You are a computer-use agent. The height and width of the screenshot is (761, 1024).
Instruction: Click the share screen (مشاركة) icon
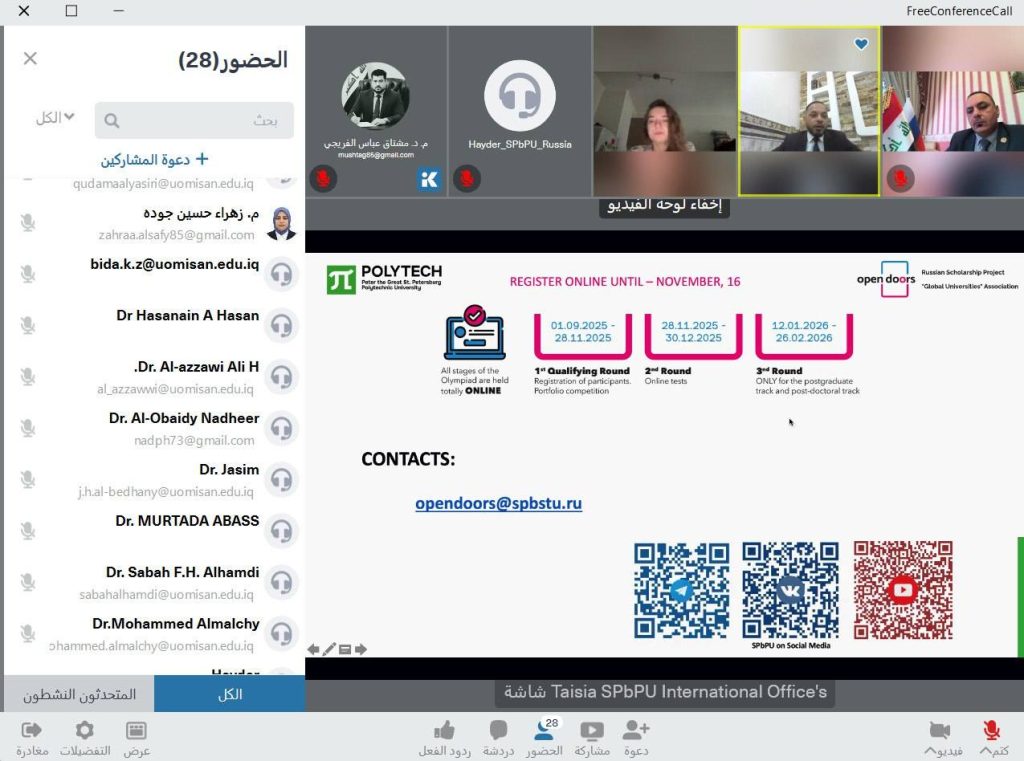592,731
